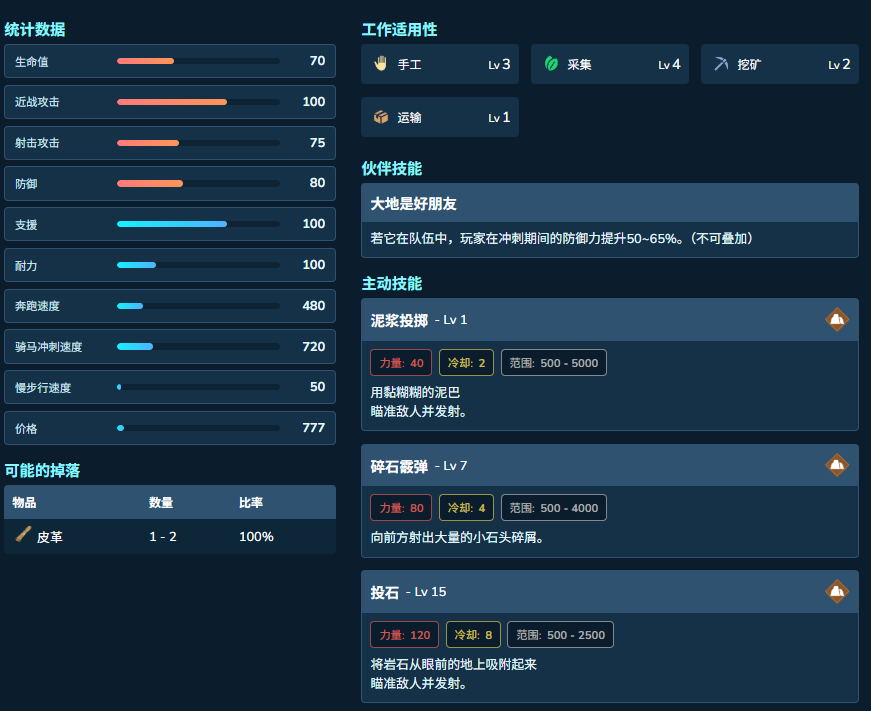Click the 射击攻击 value 75
This screenshot has height=711, width=871.
318,143
